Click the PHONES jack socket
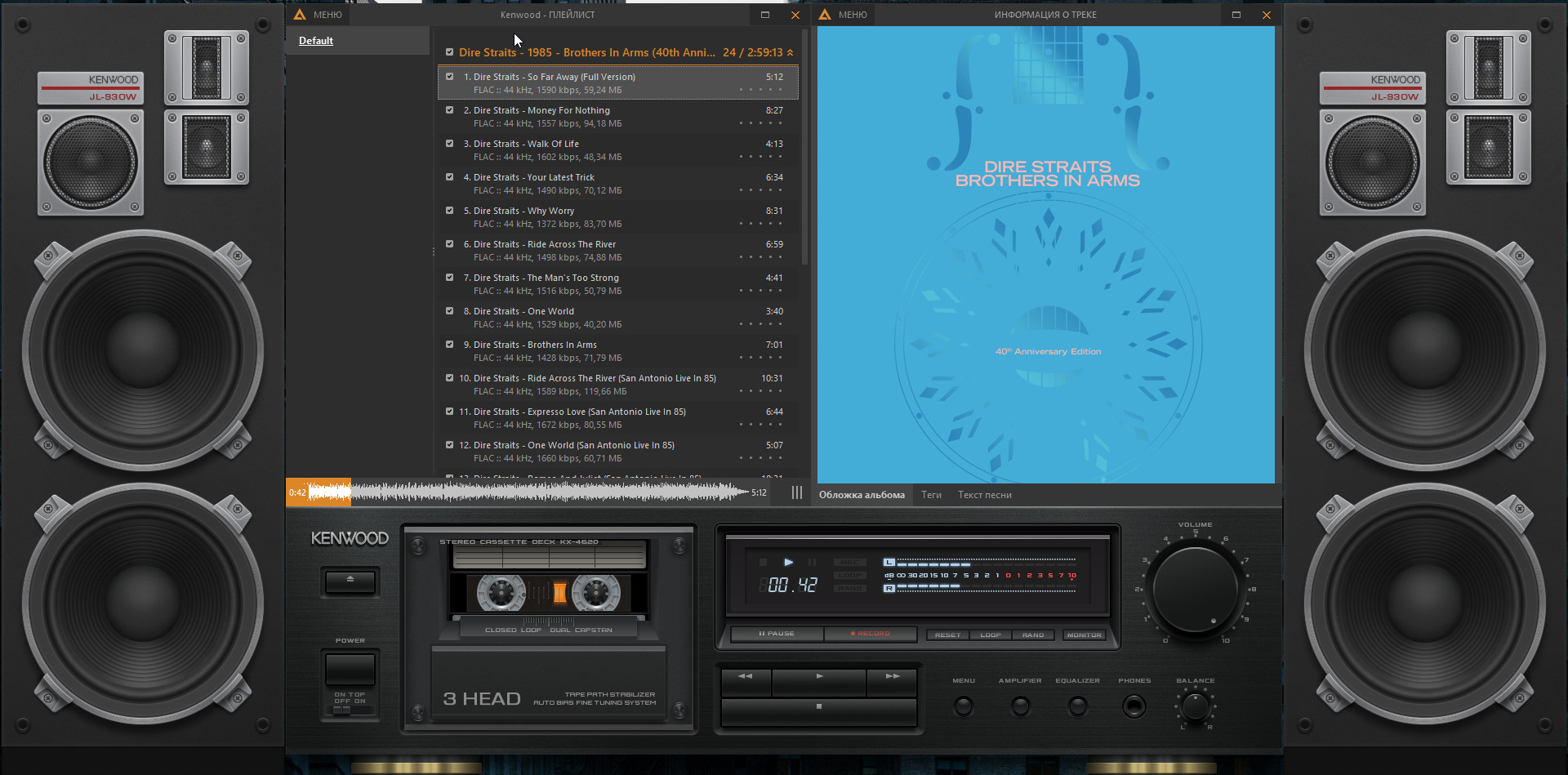This screenshot has height=775, width=1568. click(x=1134, y=706)
